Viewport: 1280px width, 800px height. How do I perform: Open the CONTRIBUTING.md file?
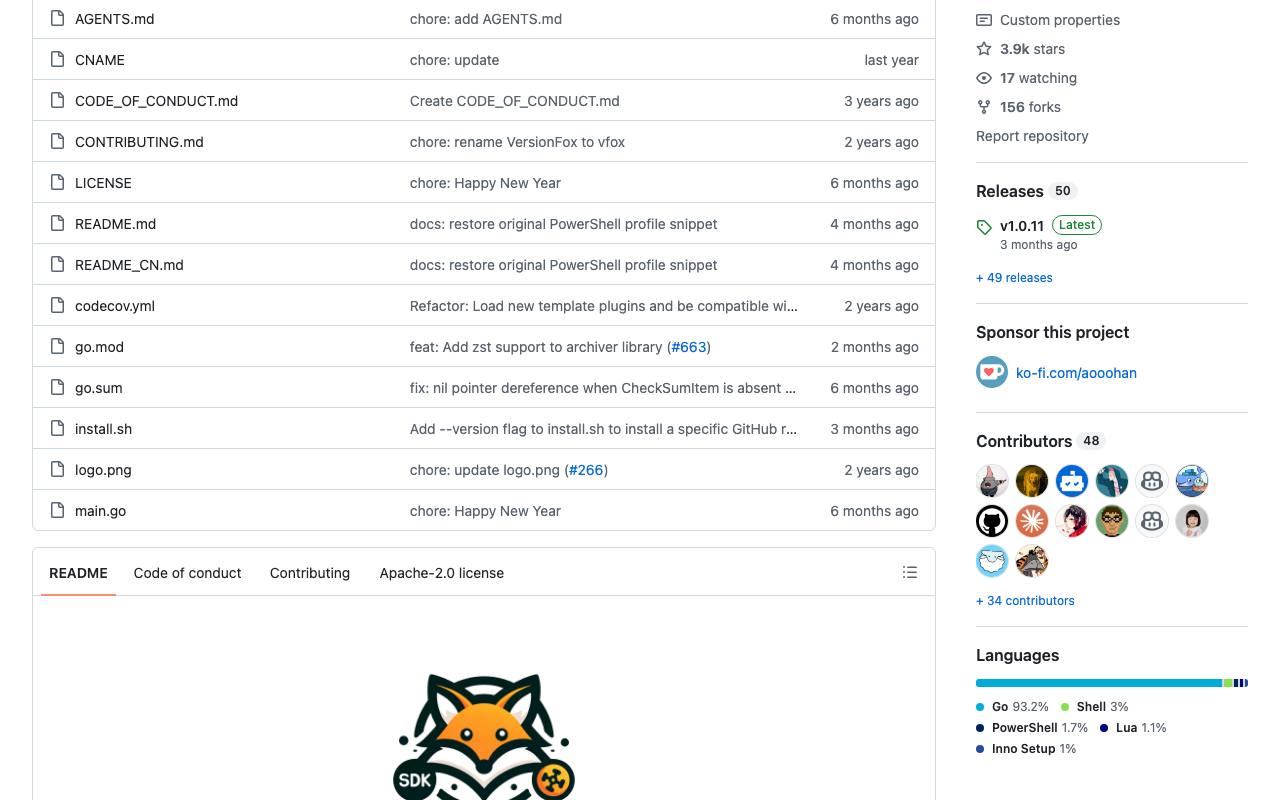(139, 142)
